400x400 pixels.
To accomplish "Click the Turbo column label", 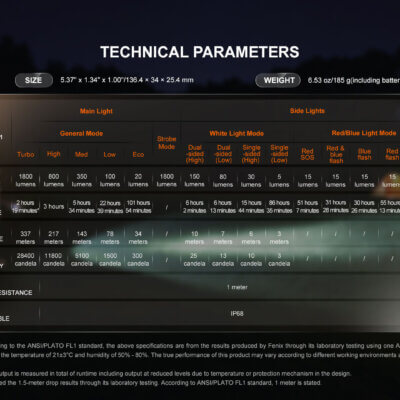I will click(26, 154).
